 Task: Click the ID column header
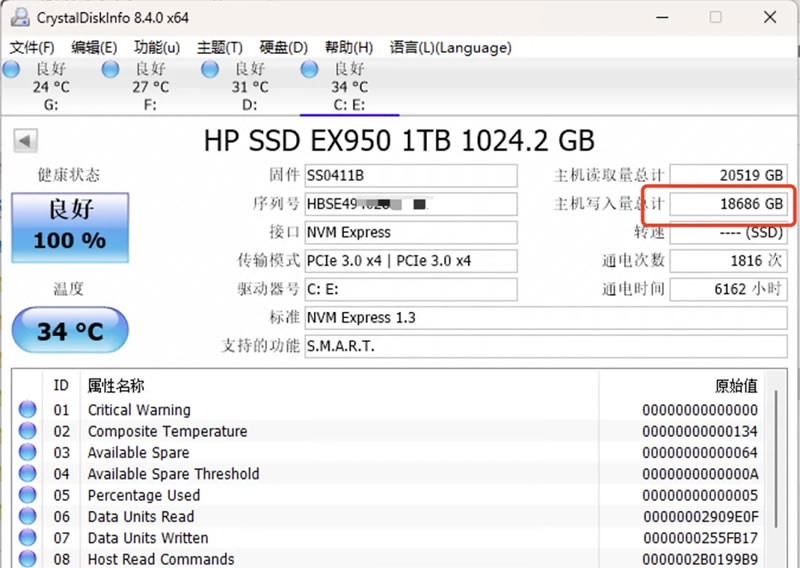(61, 385)
